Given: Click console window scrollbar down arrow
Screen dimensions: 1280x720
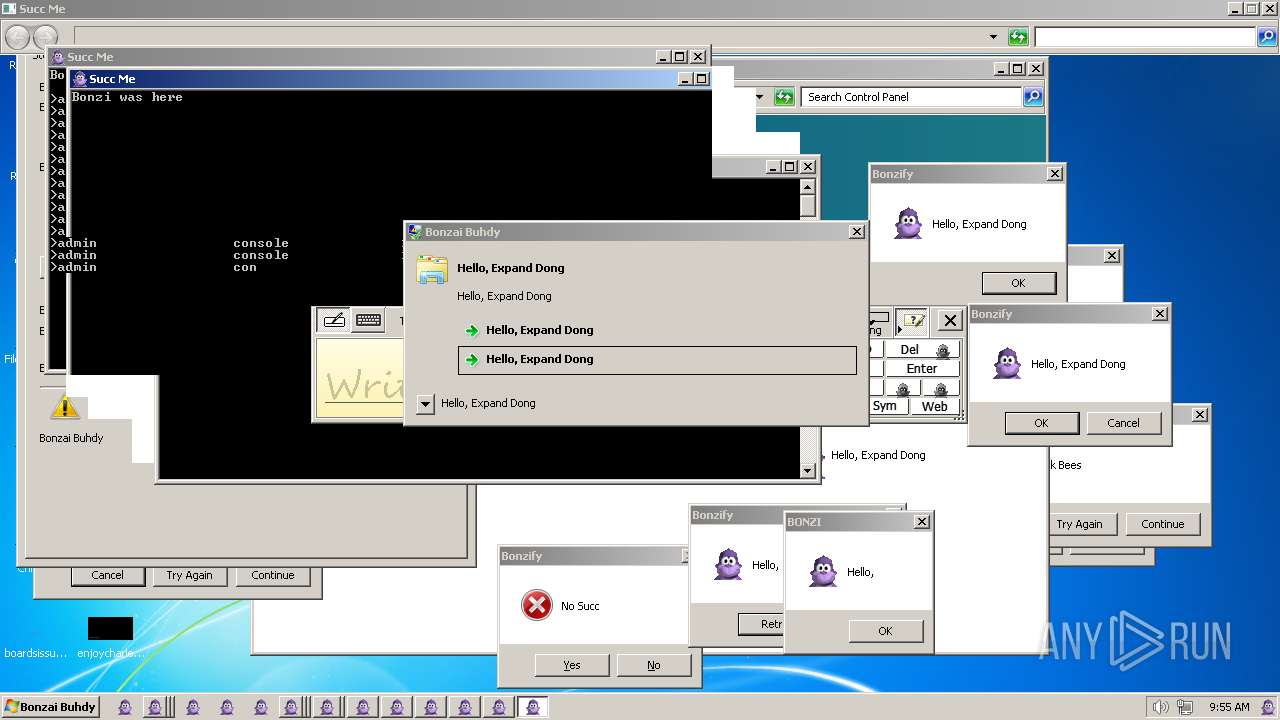Looking at the screenshot, I should click(x=808, y=471).
